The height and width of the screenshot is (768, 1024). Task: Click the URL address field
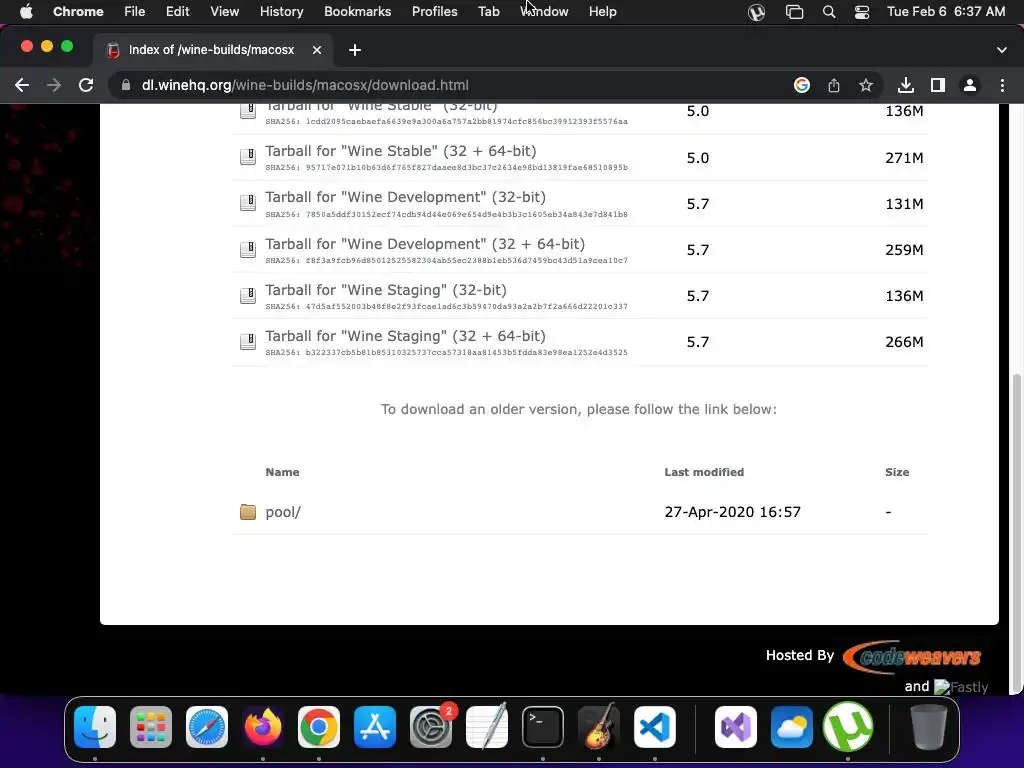pos(451,85)
